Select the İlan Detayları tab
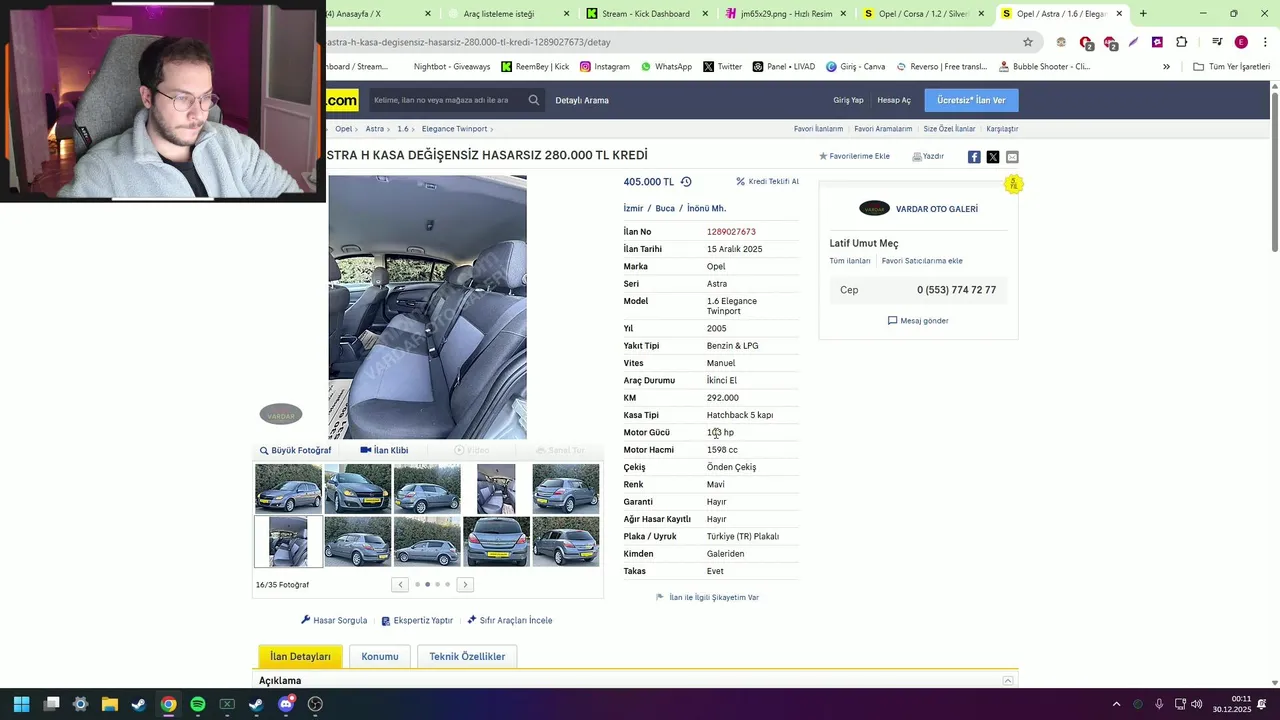The width and height of the screenshot is (1280, 720). (300, 656)
